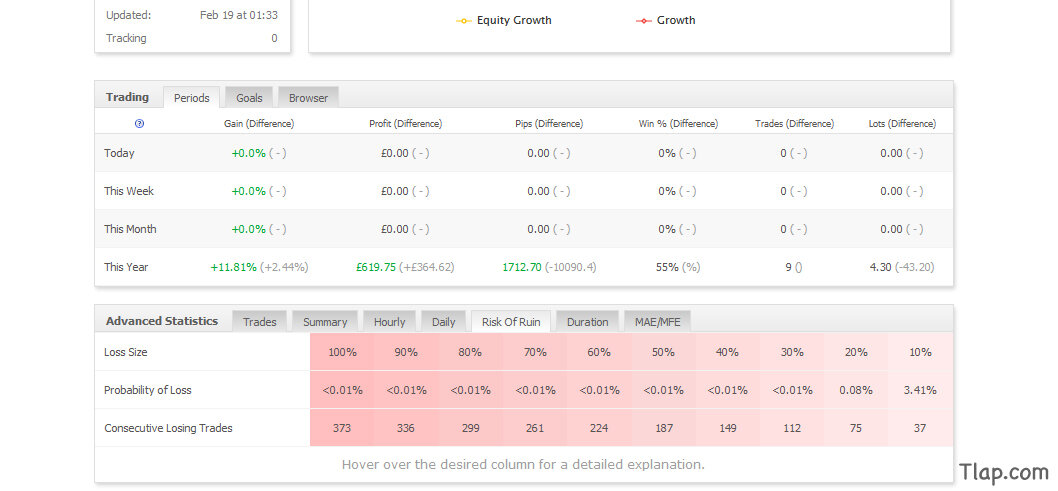1058x491 pixels.
Task: Click the Probability of Loss row label
Action: [148, 390]
